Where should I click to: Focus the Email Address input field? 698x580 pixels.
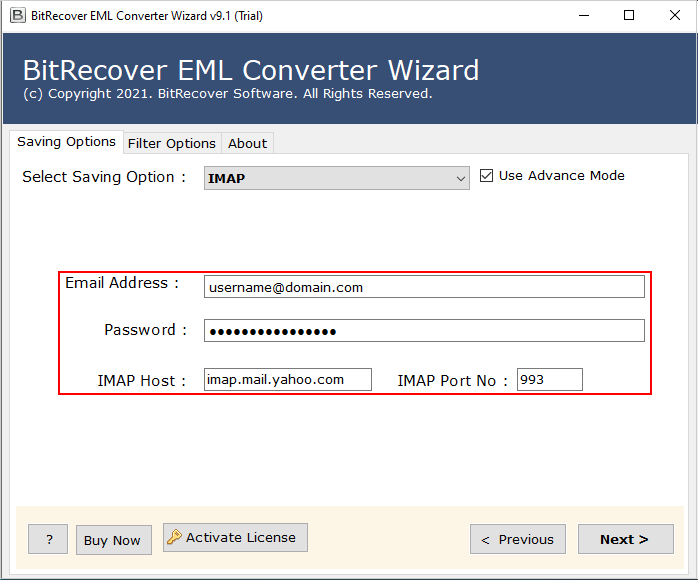tap(424, 287)
